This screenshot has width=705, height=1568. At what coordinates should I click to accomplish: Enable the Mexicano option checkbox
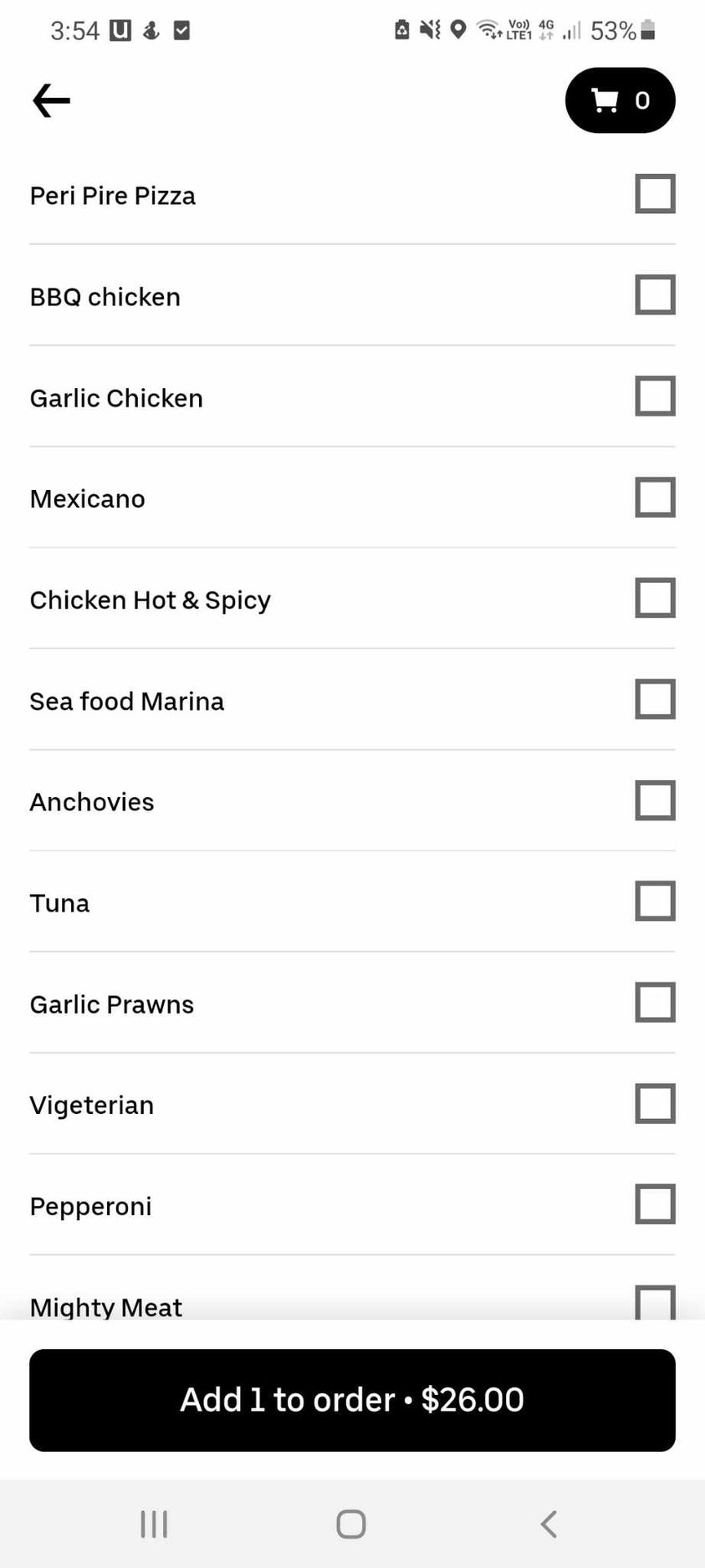click(x=655, y=498)
